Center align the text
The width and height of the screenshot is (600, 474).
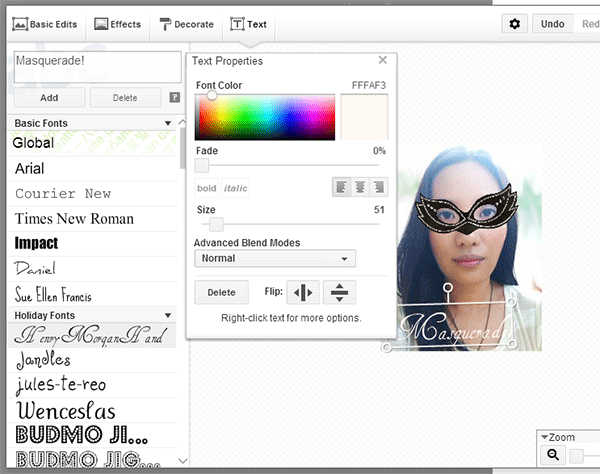click(359, 187)
